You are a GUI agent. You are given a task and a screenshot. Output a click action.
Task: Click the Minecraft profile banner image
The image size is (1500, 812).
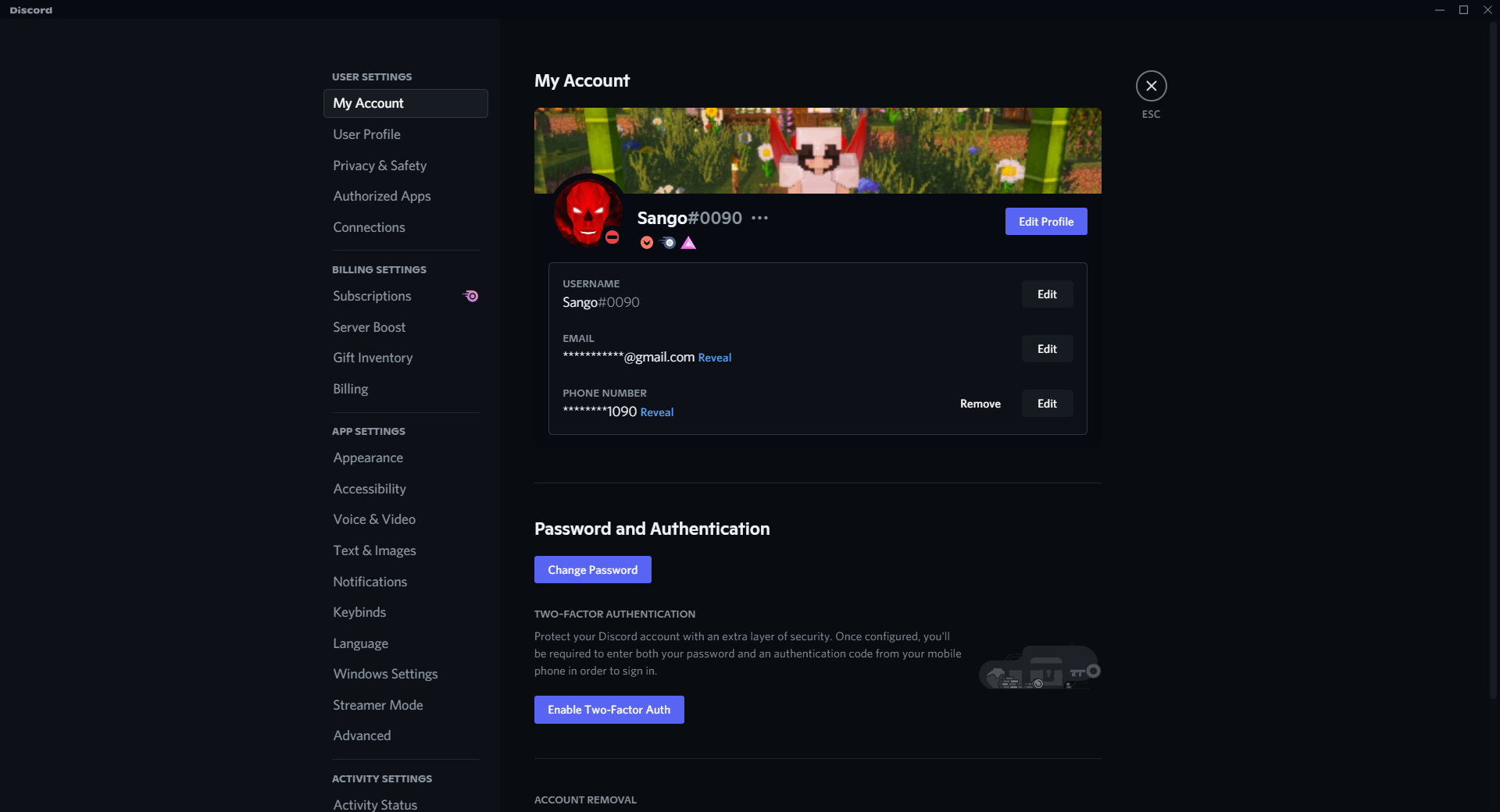pyautogui.click(x=817, y=150)
